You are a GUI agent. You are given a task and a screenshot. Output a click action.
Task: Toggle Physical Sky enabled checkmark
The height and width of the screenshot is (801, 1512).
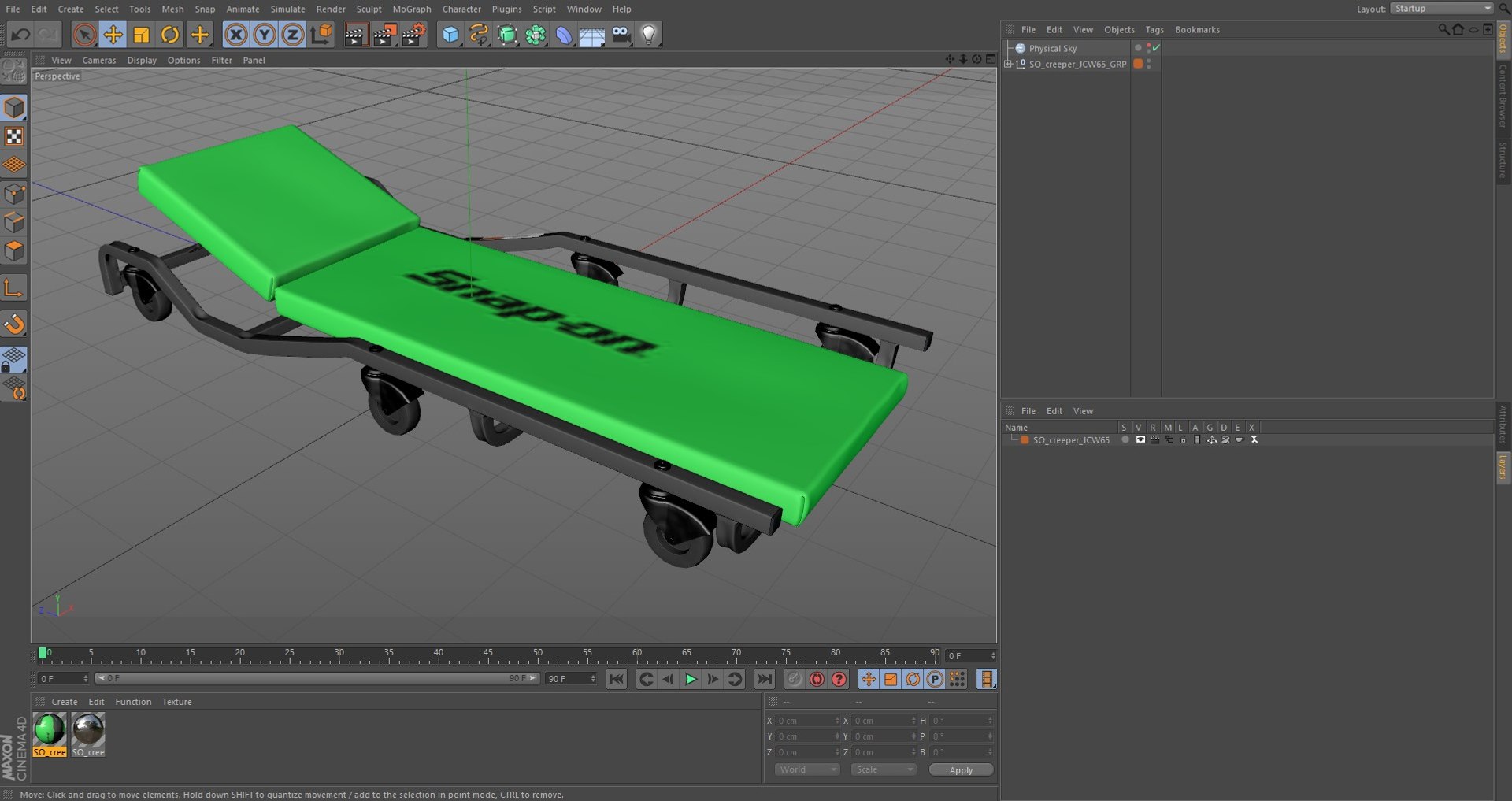1156,48
